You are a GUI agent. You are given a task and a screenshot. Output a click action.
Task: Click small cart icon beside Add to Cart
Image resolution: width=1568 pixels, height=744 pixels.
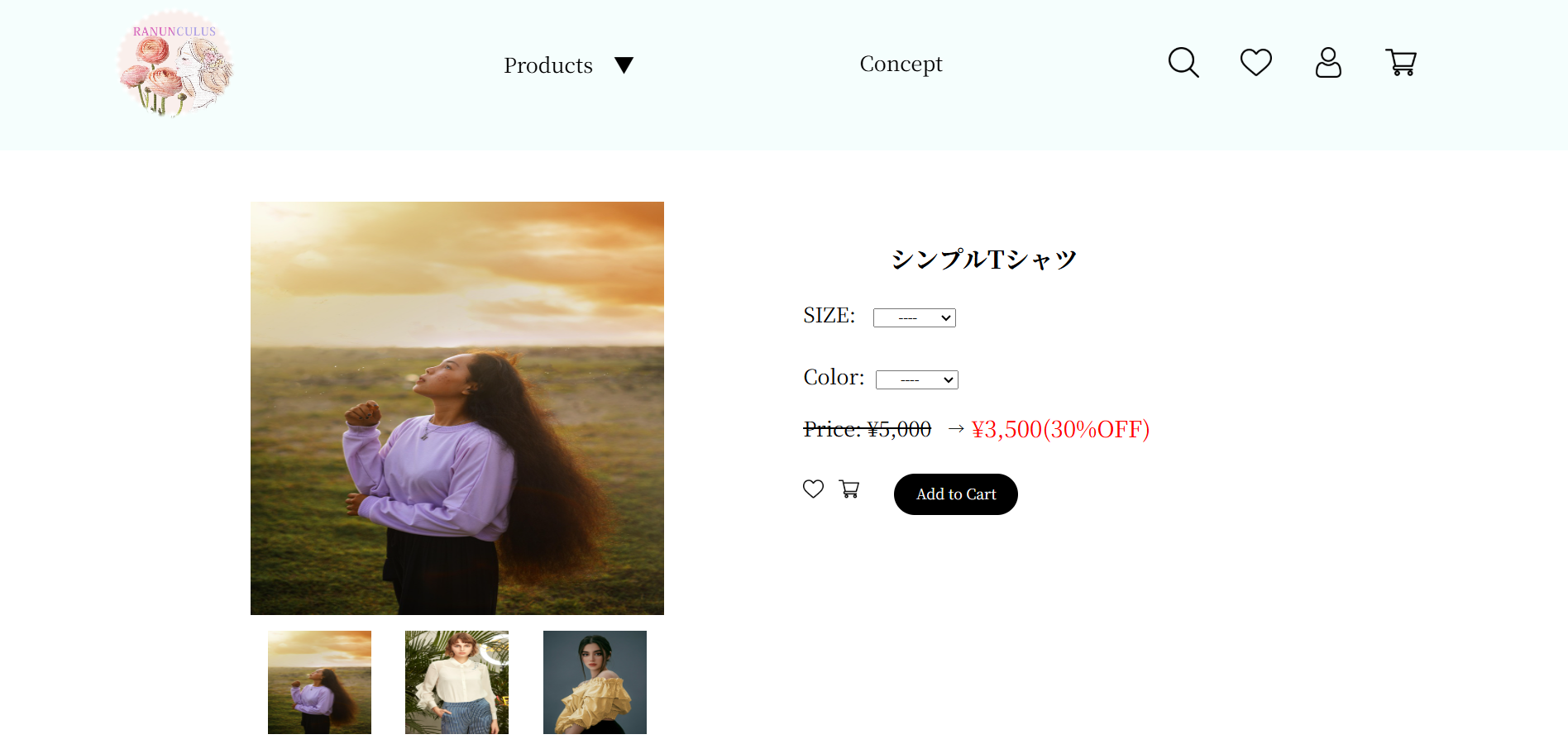click(849, 489)
